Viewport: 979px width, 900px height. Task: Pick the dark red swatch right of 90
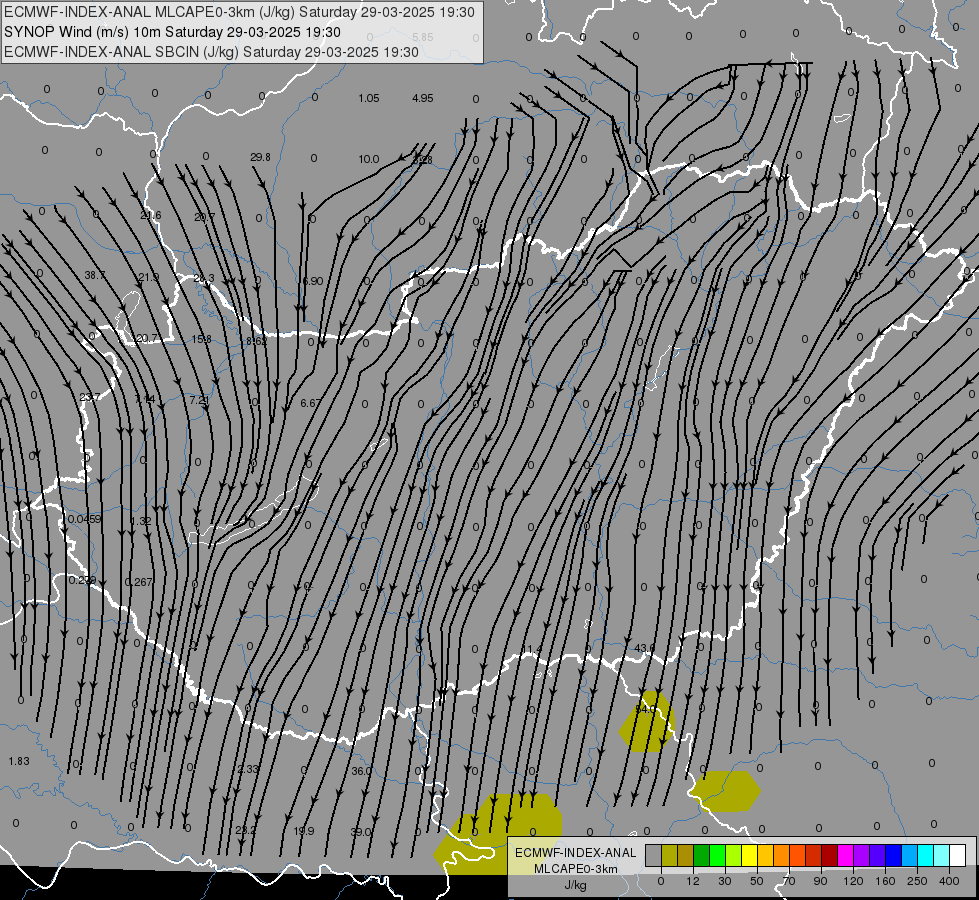pos(829,855)
